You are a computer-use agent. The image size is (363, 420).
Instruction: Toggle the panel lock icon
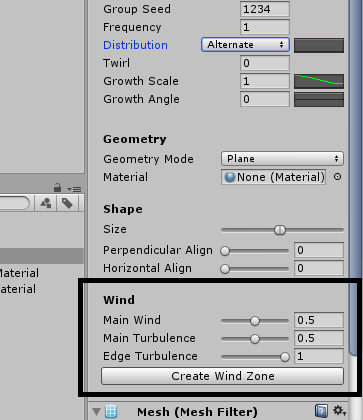point(57,188)
